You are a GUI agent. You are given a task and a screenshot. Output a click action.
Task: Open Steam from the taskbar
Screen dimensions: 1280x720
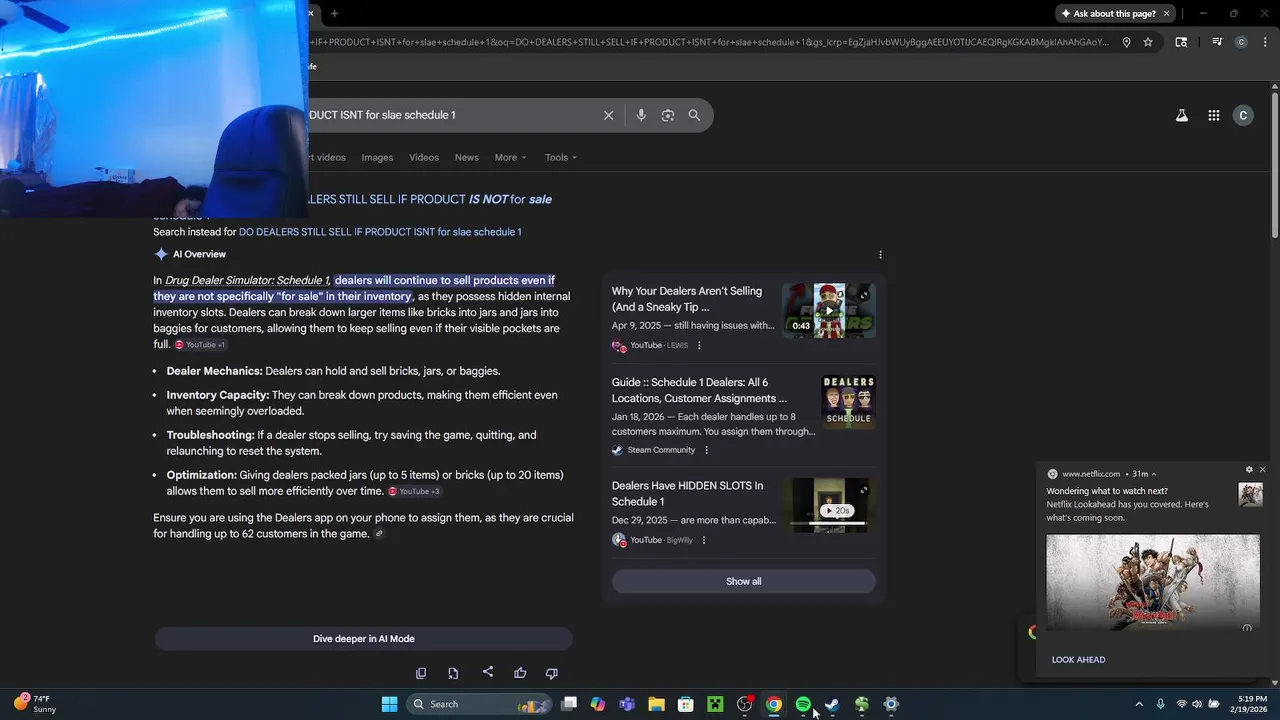click(x=832, y=704)
